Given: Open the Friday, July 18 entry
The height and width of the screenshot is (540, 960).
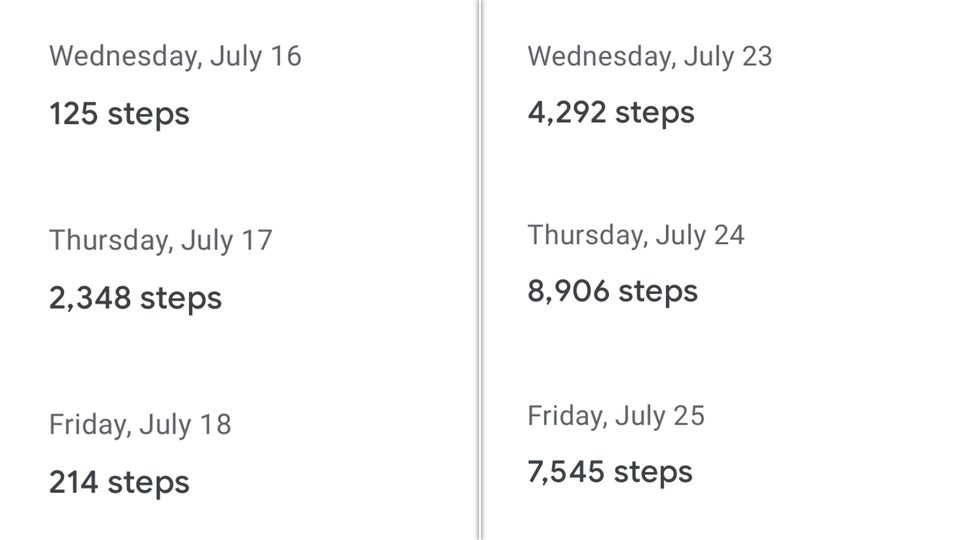Looking at the screenshot, I should pyautogui.click(x=140, y=425).
